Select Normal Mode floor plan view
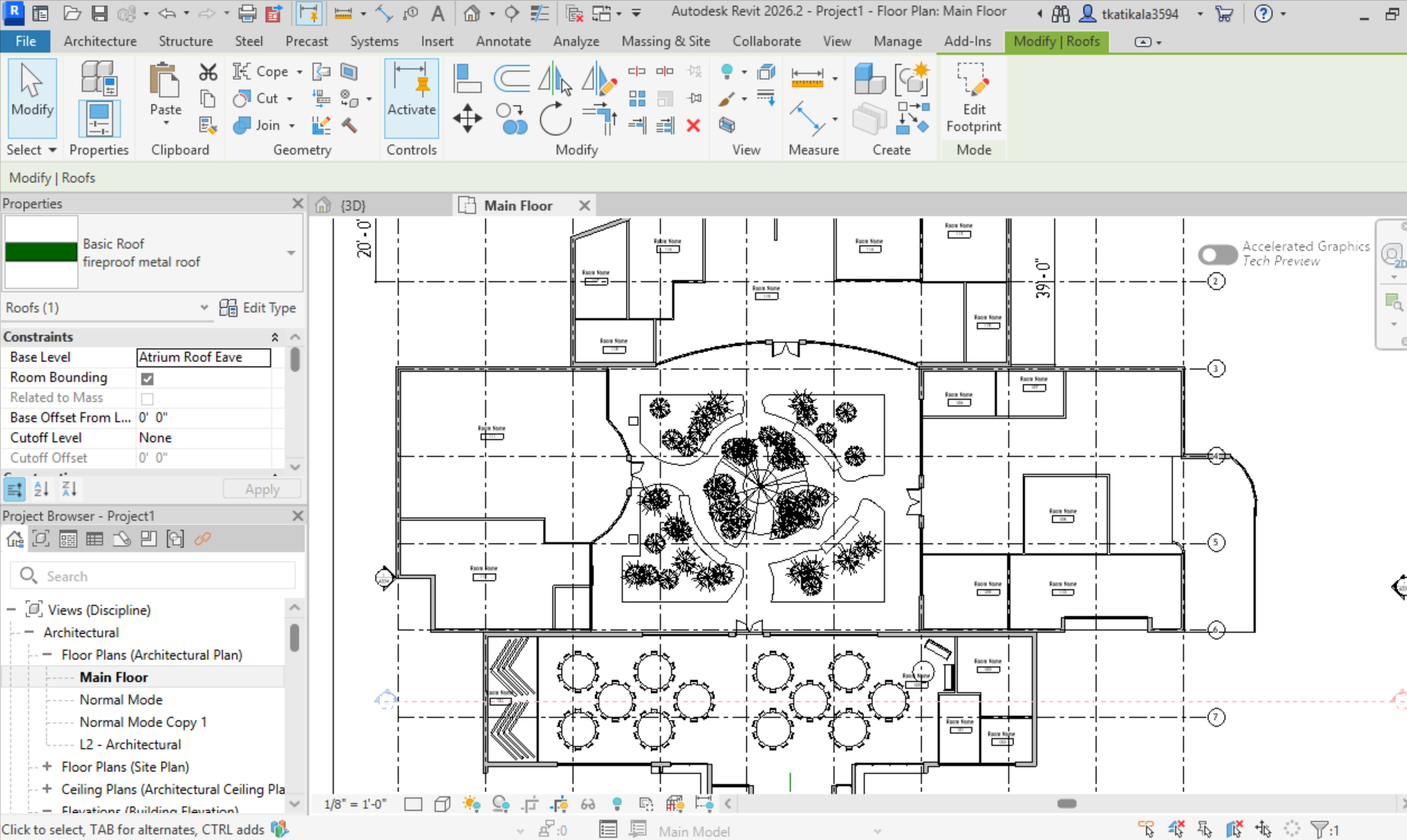The width and height of the screenshot is (1407, 840). [121, 700]
